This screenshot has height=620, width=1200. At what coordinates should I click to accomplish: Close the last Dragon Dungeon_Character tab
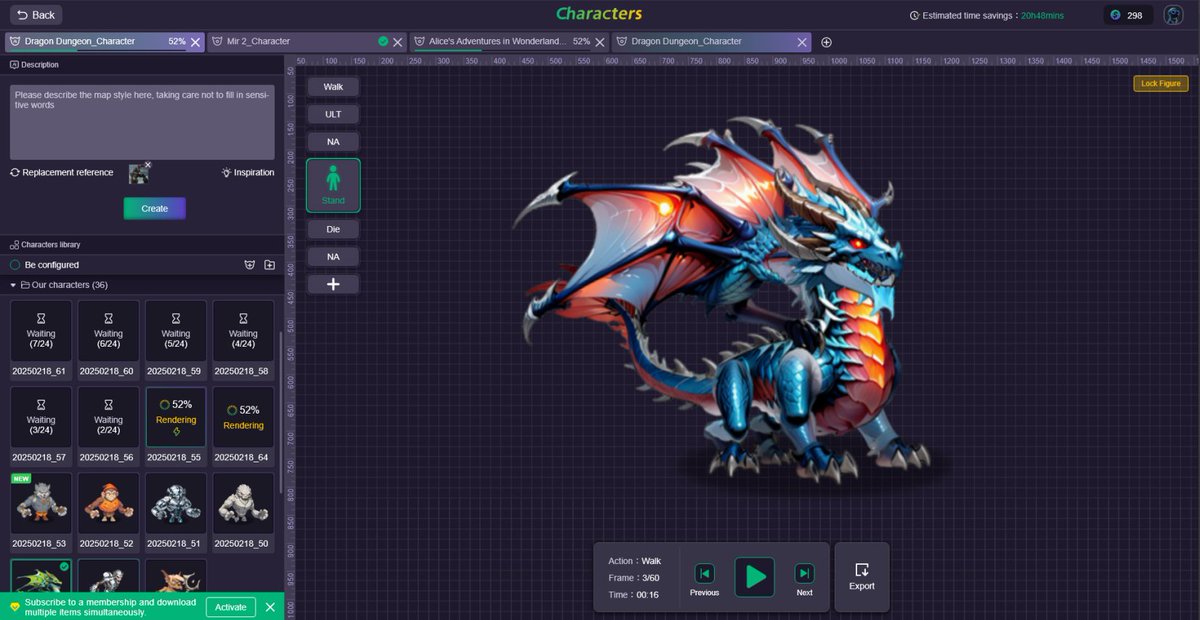pos(802,42)
